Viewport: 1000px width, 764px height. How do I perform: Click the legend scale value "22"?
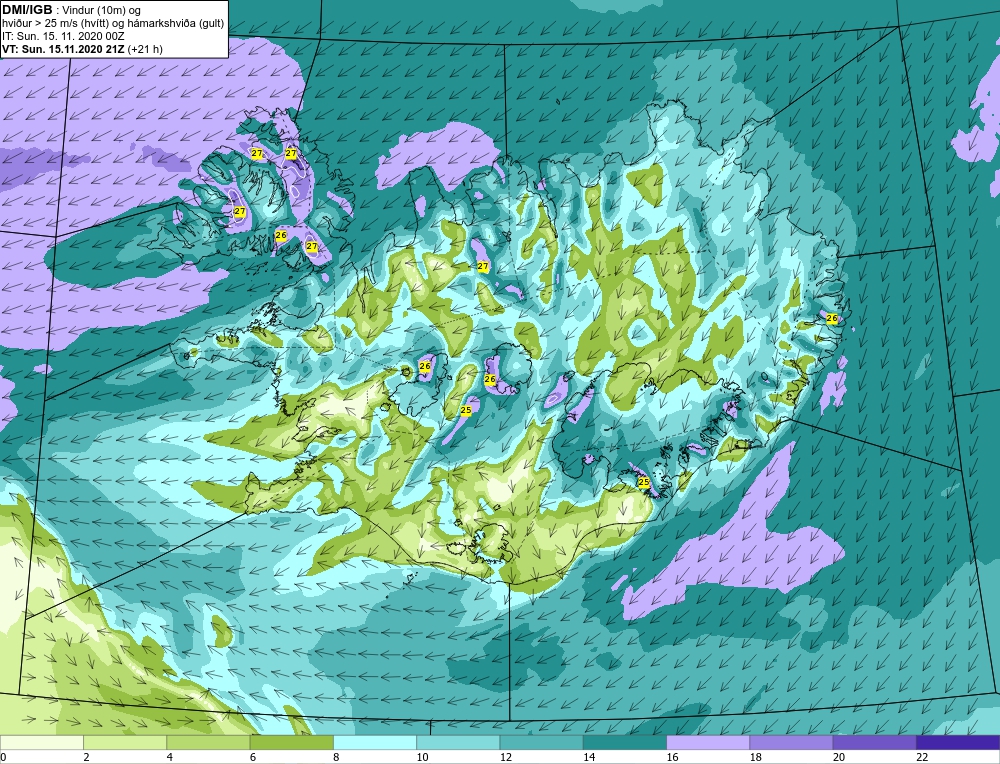coord(922,757)
